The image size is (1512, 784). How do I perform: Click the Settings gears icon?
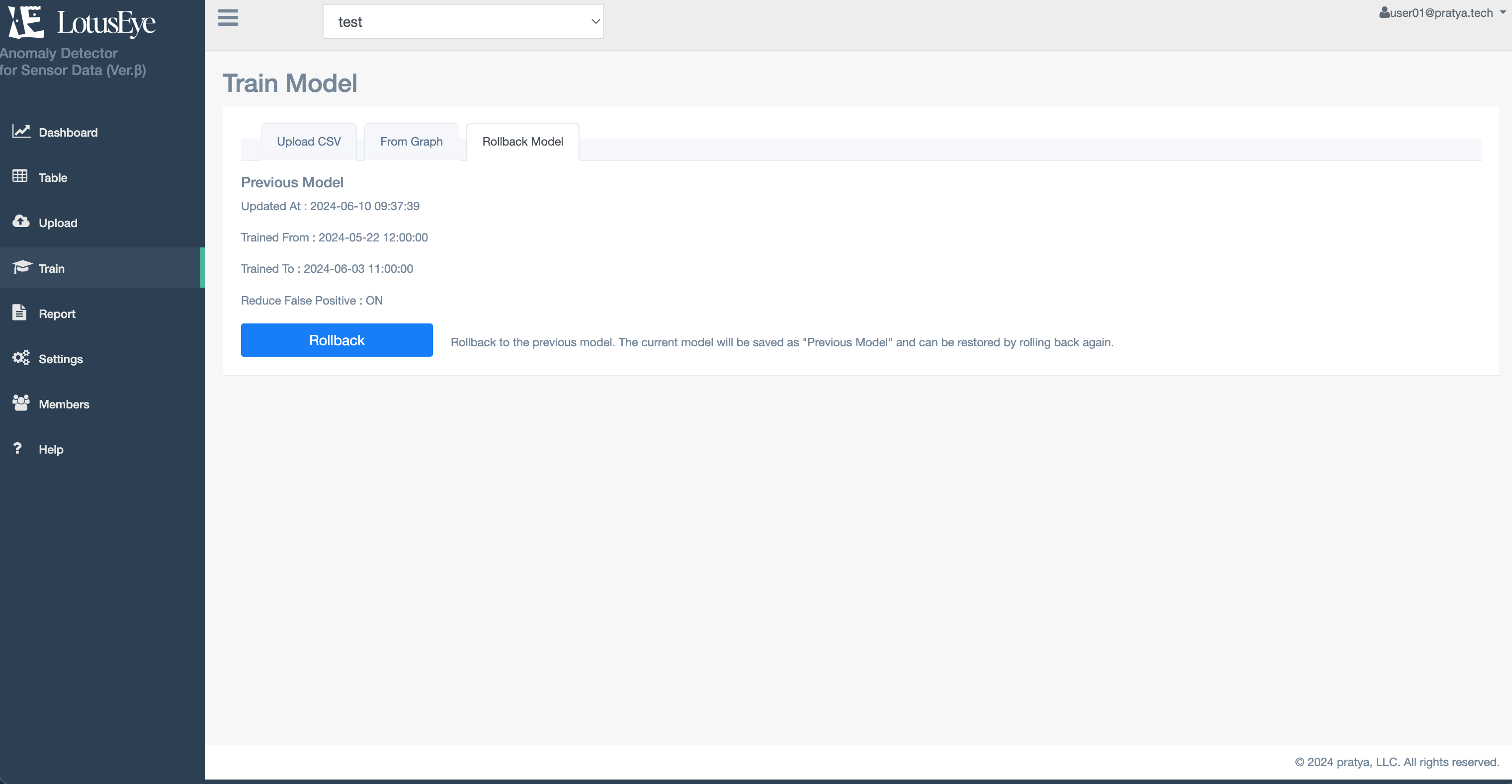click(21, 357)
